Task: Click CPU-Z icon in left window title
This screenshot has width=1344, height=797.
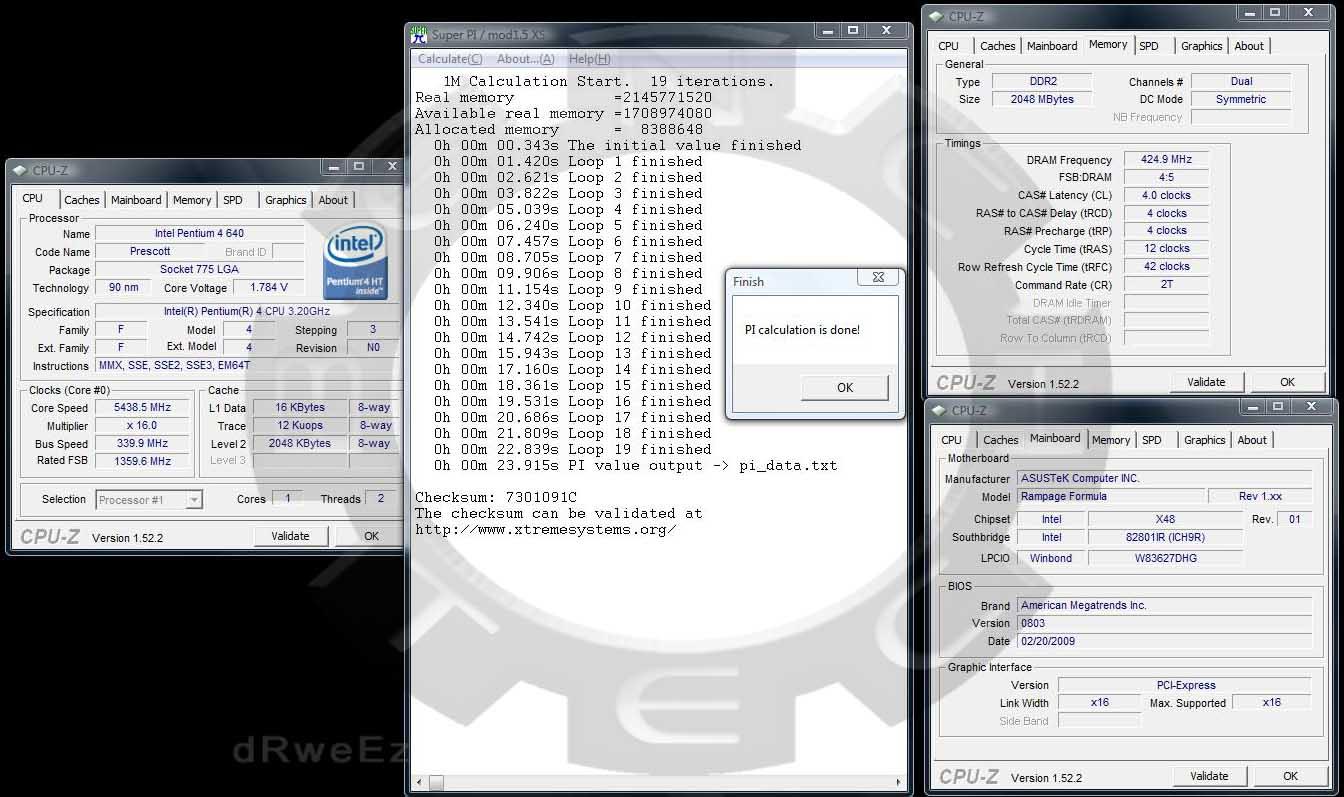Action: (x=20, y=170)
